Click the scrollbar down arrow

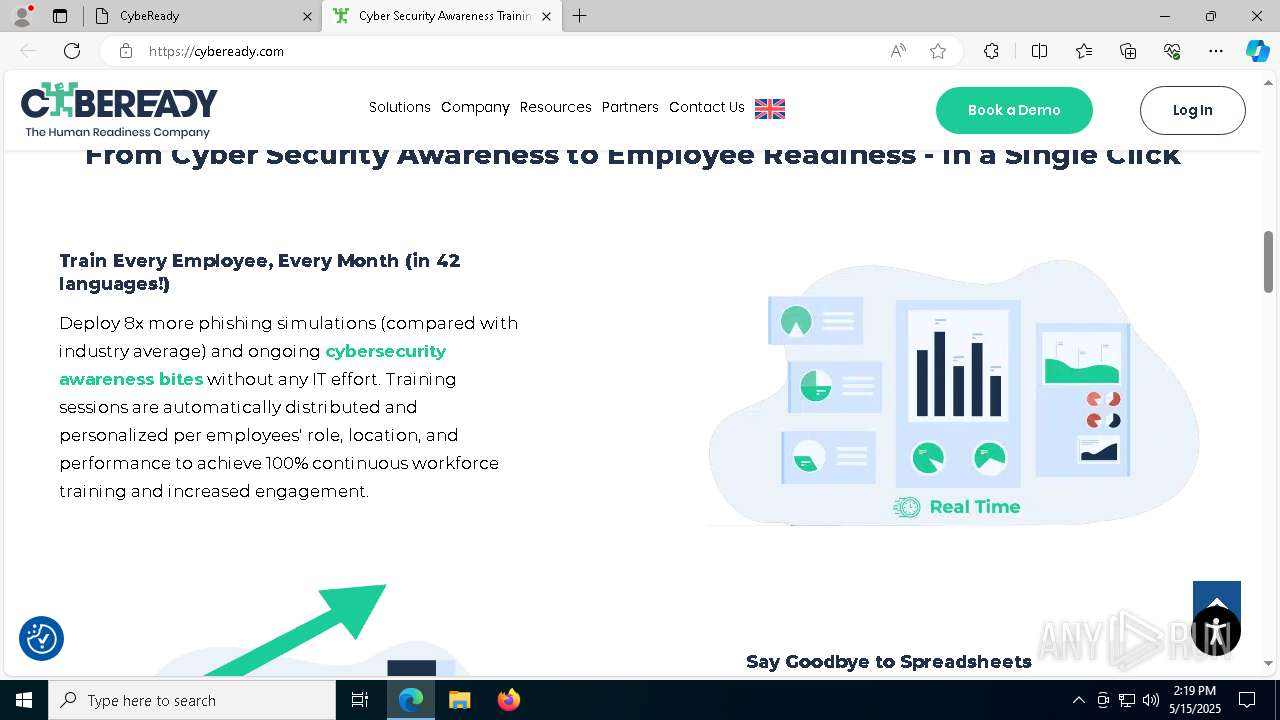coord(1268,663)
